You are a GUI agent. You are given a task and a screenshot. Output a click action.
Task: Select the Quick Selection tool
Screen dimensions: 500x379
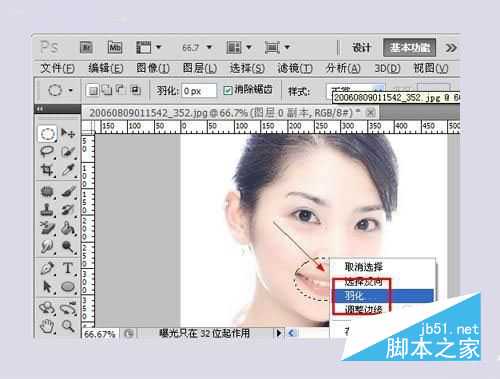[x=68, y=152]
